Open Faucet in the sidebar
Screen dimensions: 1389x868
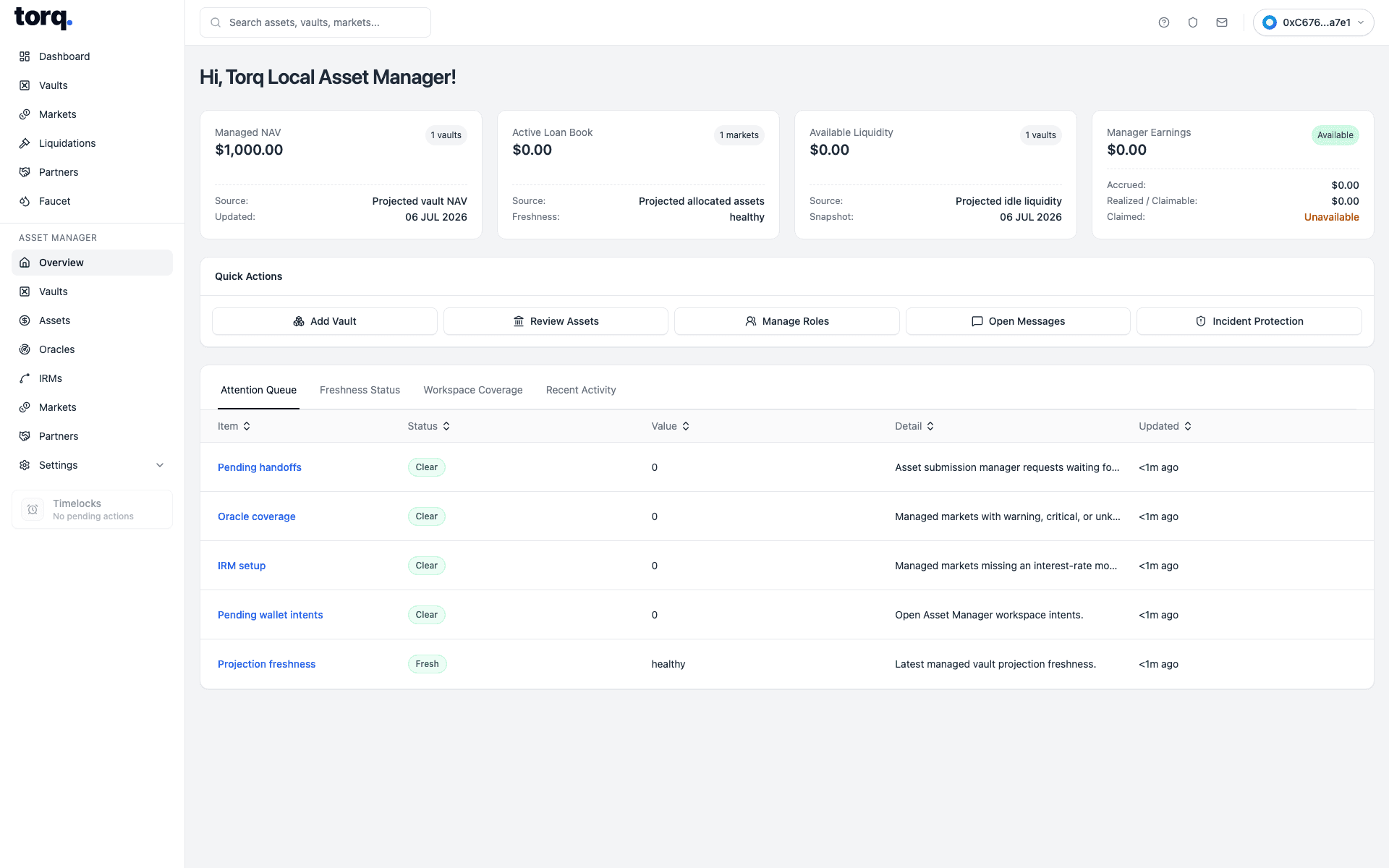pyautogui.click(x=92, y=201)
